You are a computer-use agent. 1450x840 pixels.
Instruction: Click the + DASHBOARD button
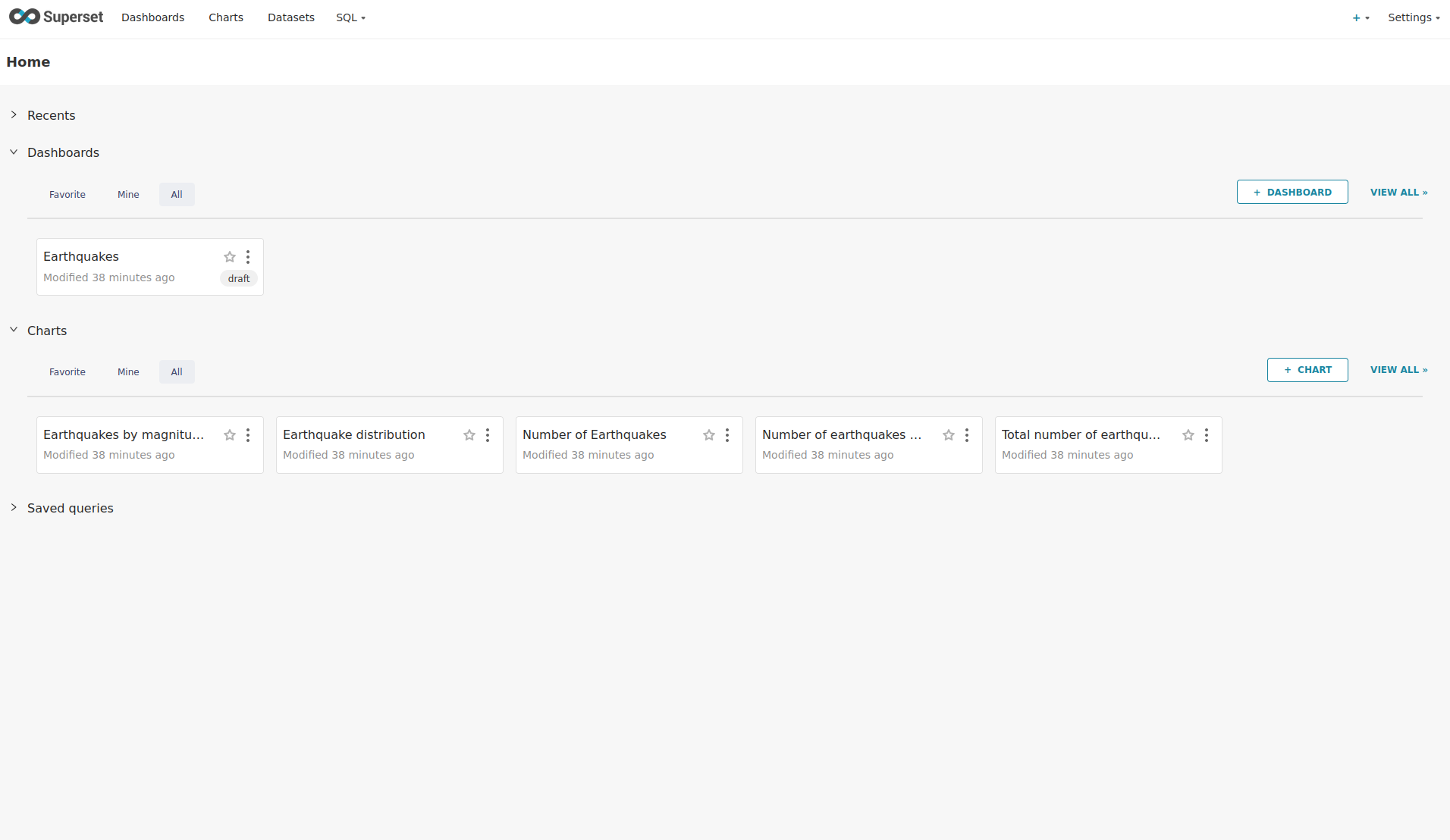(x=1292, y=192)
